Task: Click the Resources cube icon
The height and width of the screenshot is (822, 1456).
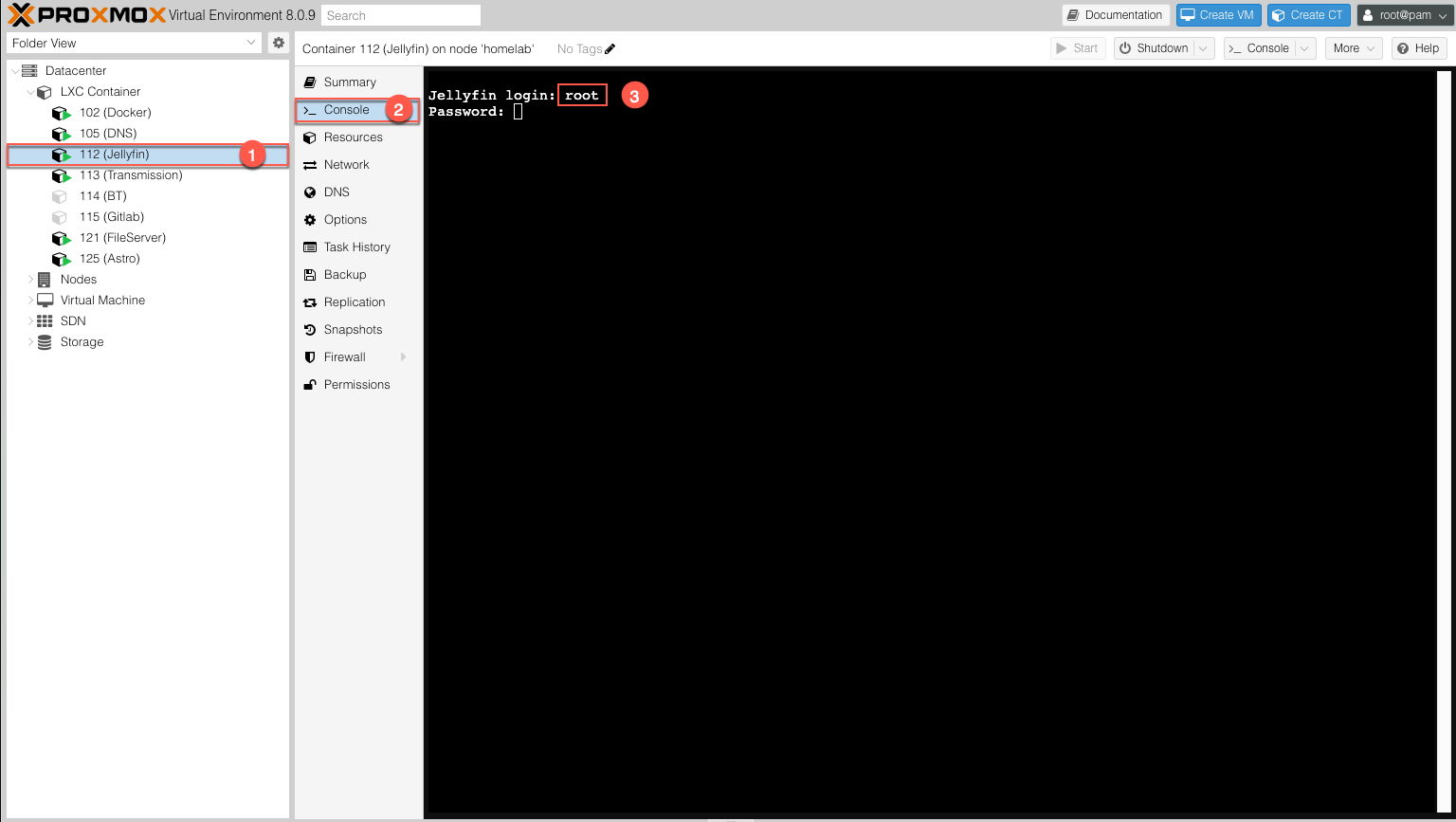Action: pos(309,137)
